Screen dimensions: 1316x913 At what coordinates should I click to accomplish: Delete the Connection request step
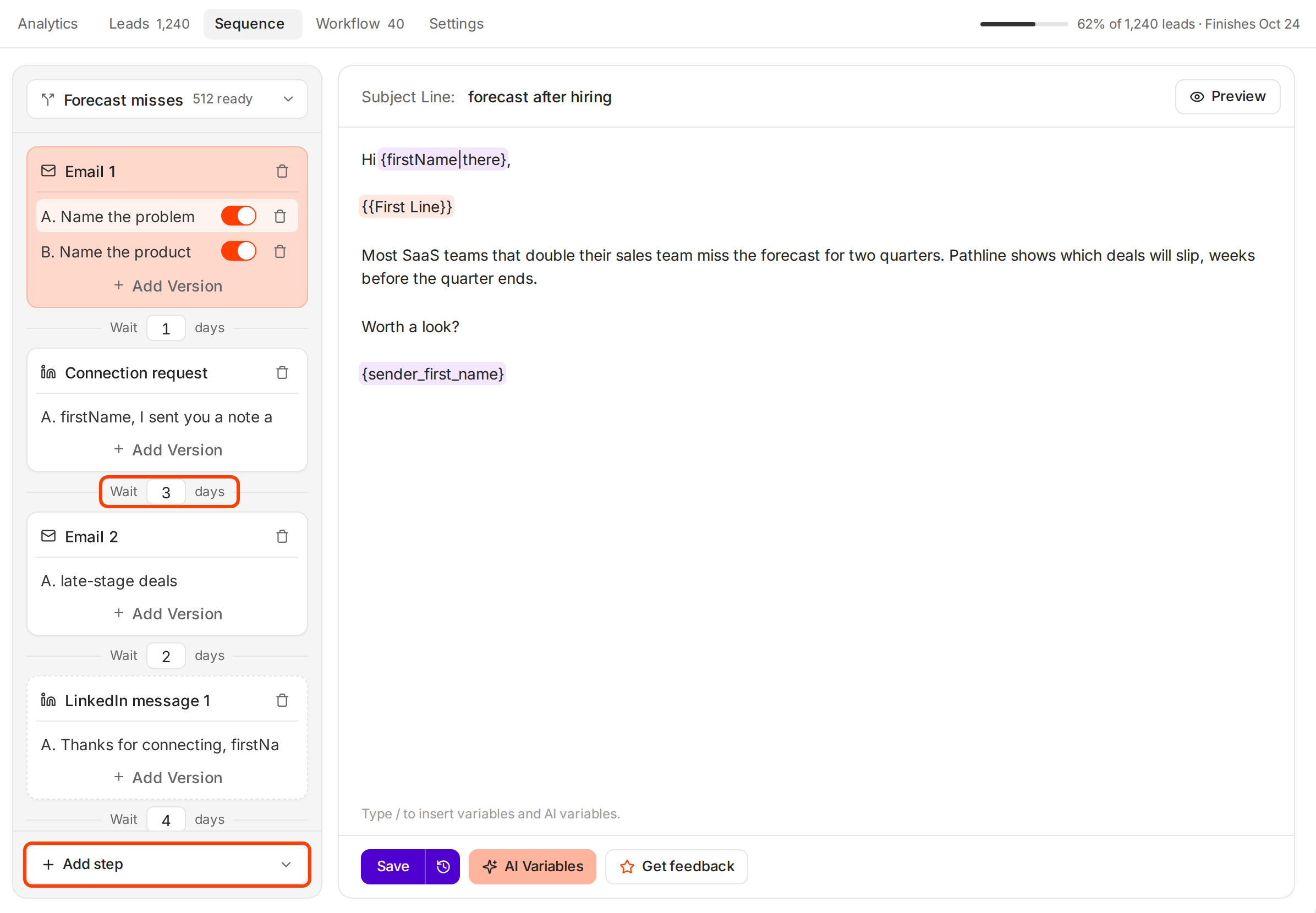tap(282, 372)
